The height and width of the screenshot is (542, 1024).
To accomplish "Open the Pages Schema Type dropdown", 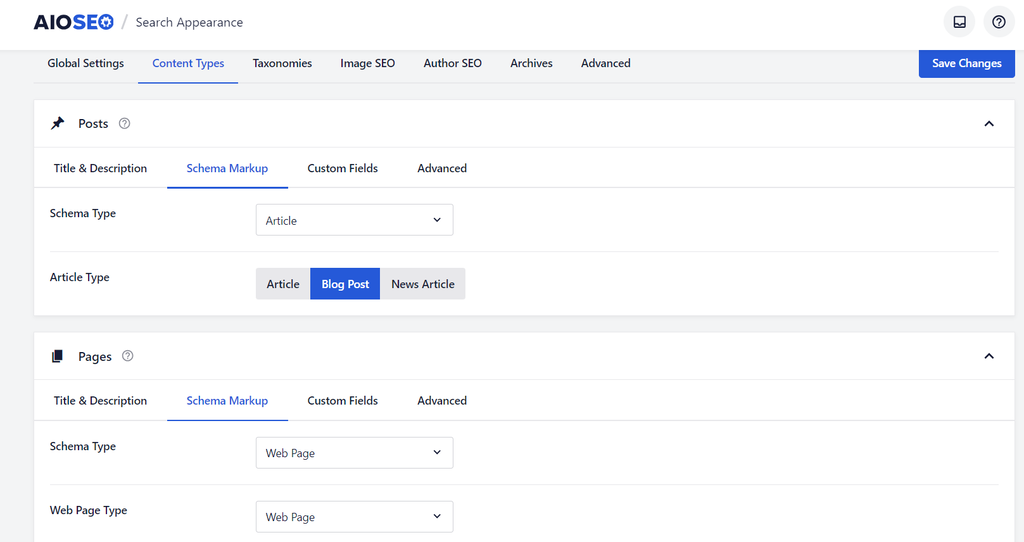I will click(354, 453).
